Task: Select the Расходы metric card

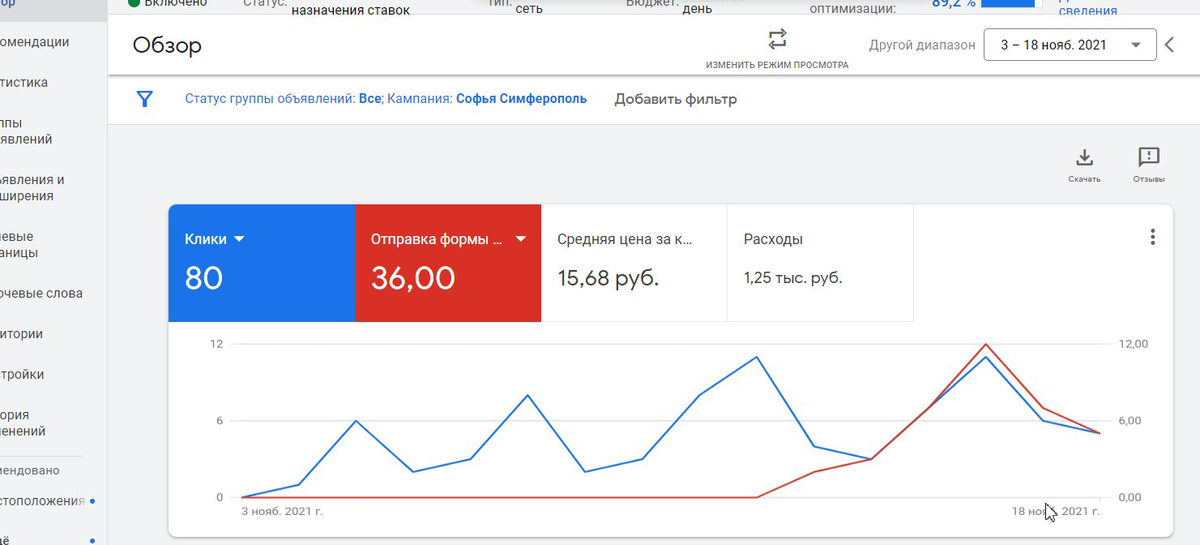Action: [820, 263]
